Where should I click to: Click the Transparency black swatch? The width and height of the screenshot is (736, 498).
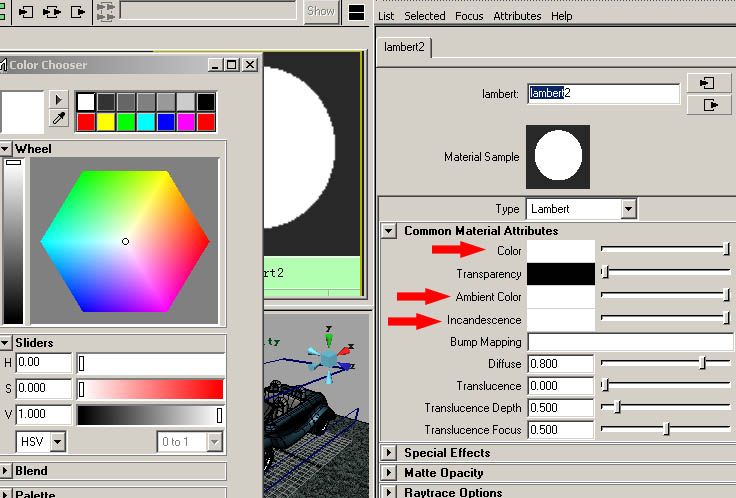tap(561, 274)
